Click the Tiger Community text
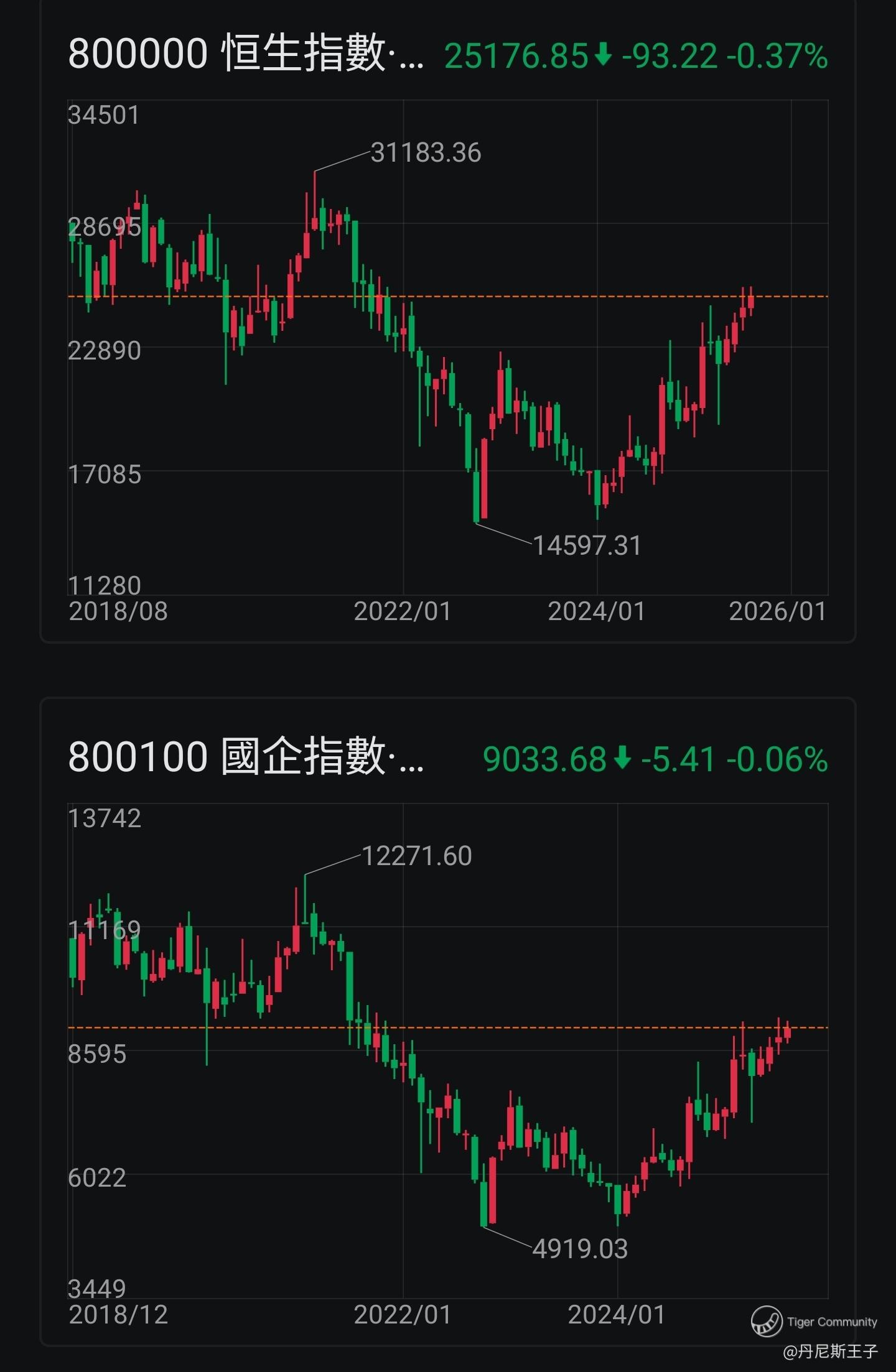896x1372 pixels. [x=832, y=1322]
